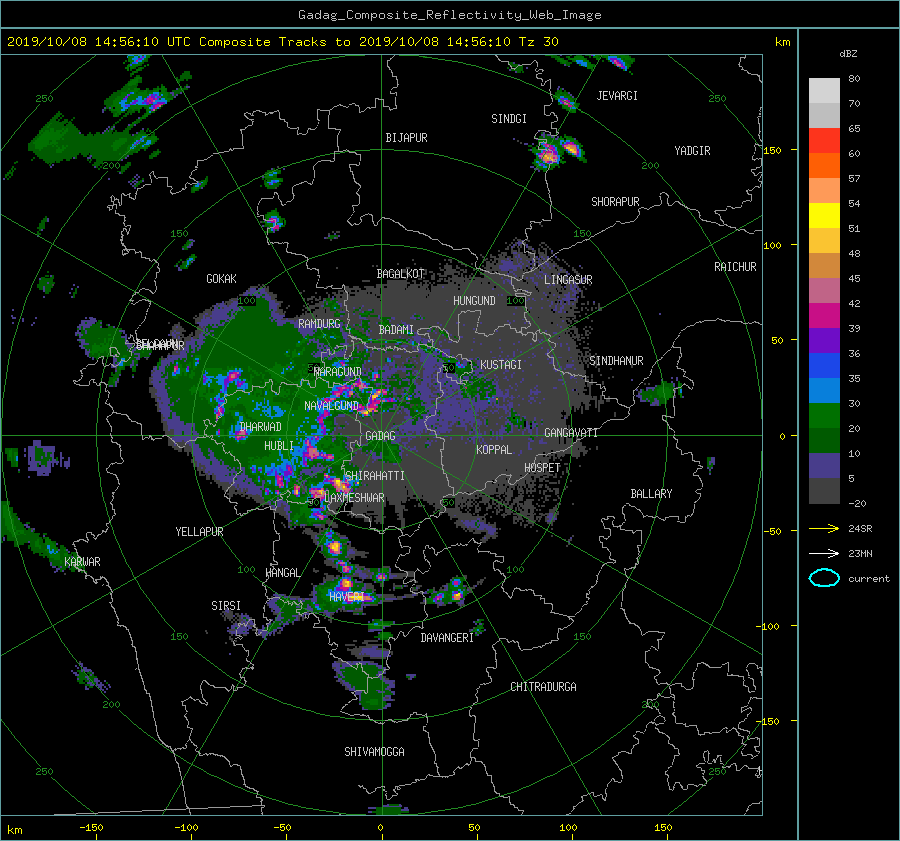Click the HUBLI city label

[279, 446]
